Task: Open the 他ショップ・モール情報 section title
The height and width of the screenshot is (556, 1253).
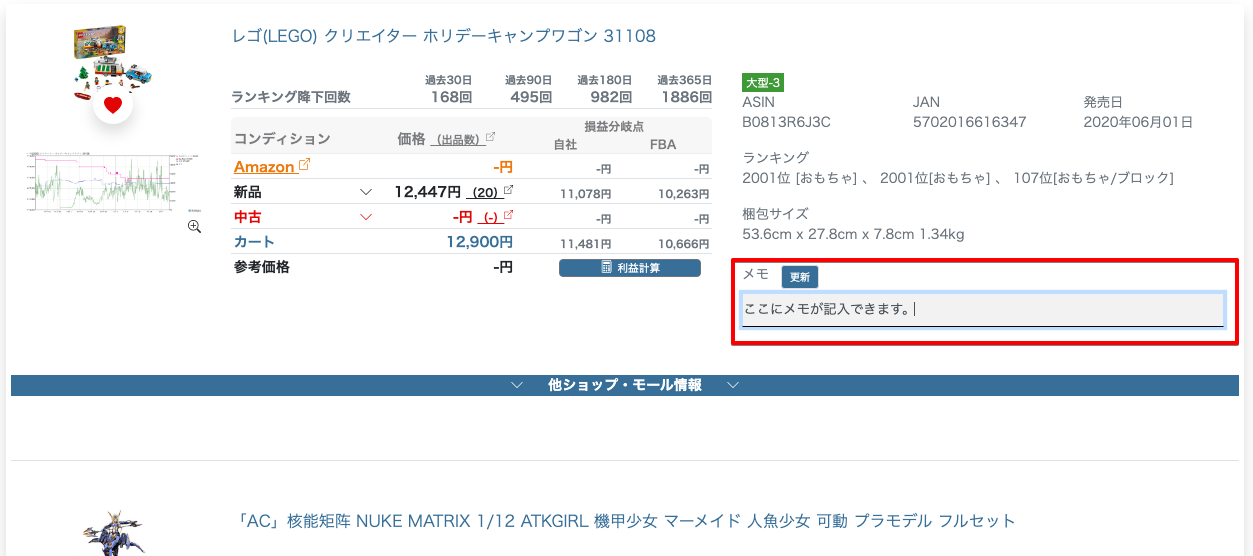Action: point(625,385)
